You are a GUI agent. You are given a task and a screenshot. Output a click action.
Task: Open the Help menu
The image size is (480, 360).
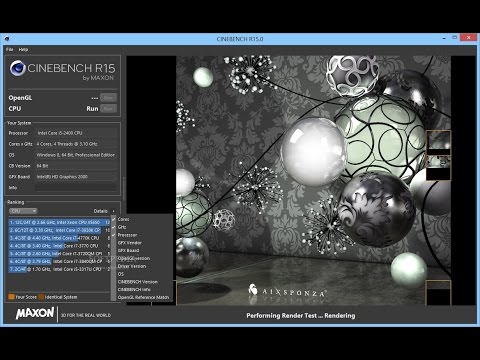coord(23,49)
